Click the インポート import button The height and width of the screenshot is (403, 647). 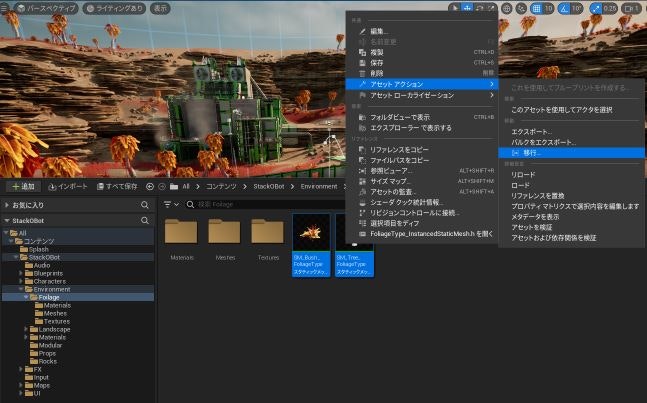68,186
